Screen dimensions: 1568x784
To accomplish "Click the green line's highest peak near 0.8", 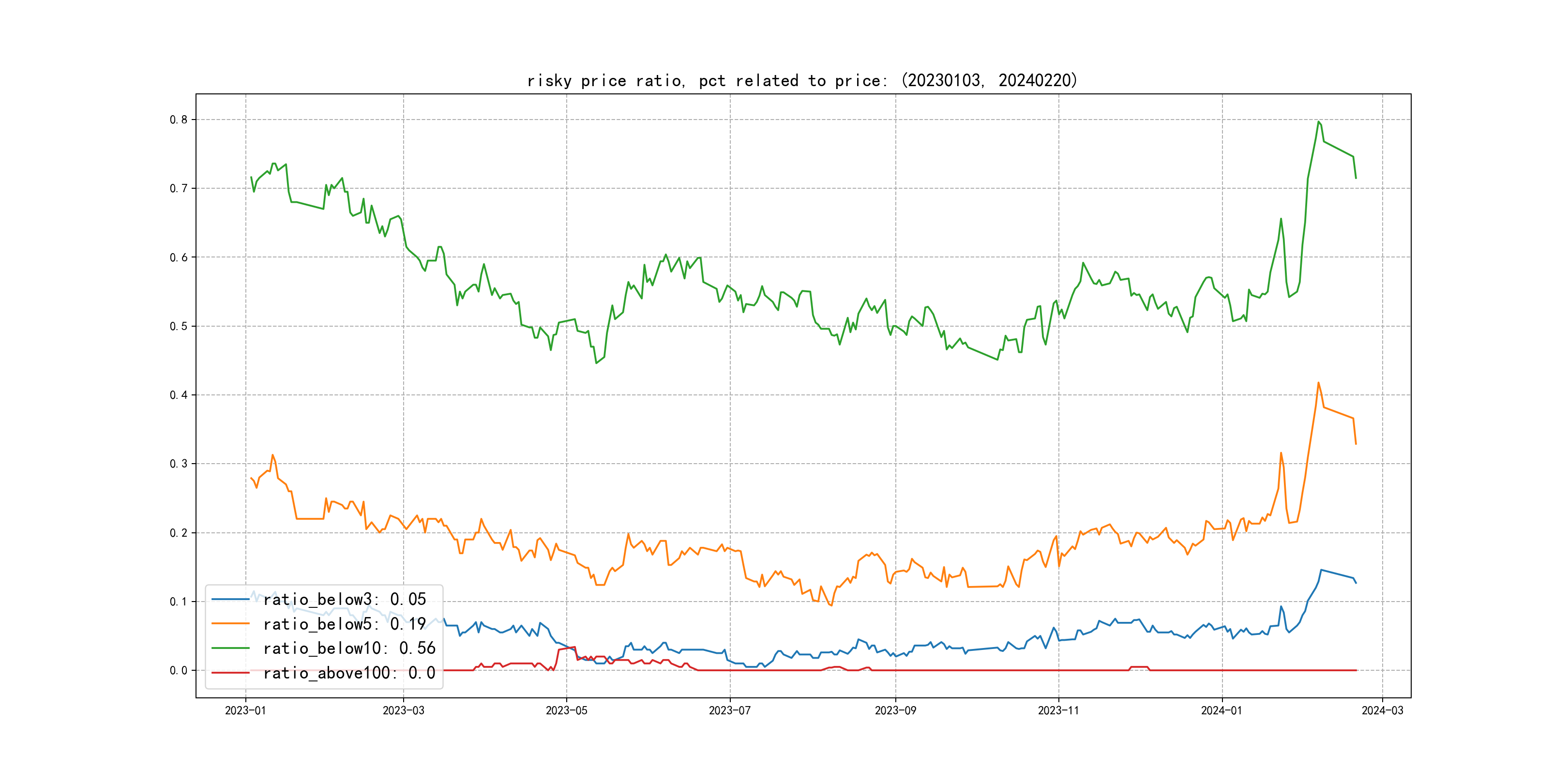I will pos(1318,122).
